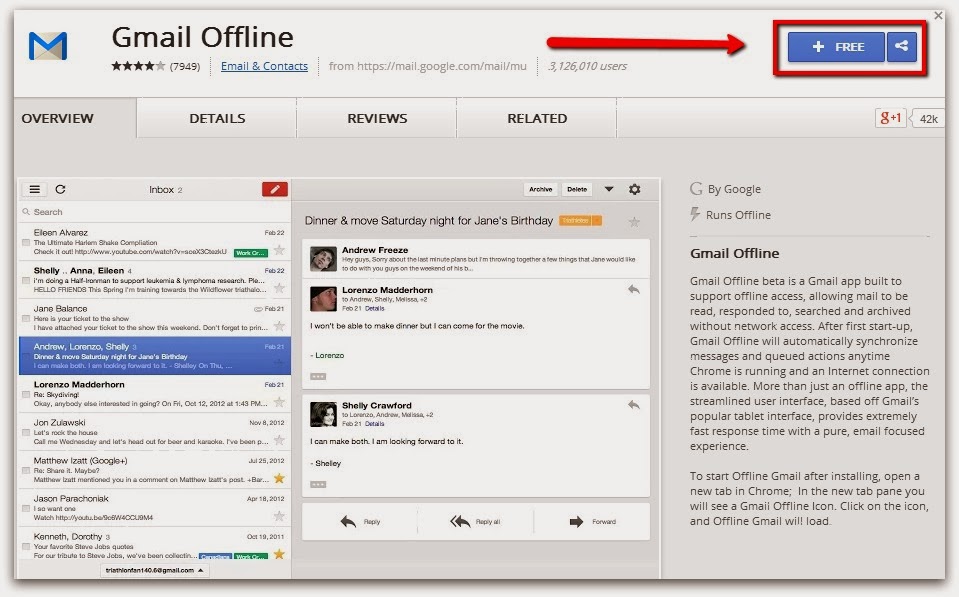Check the Shelly, Anna, Eileen email checkbox
This screenshot has height=597, width=959.
click(x=26, y=280)
